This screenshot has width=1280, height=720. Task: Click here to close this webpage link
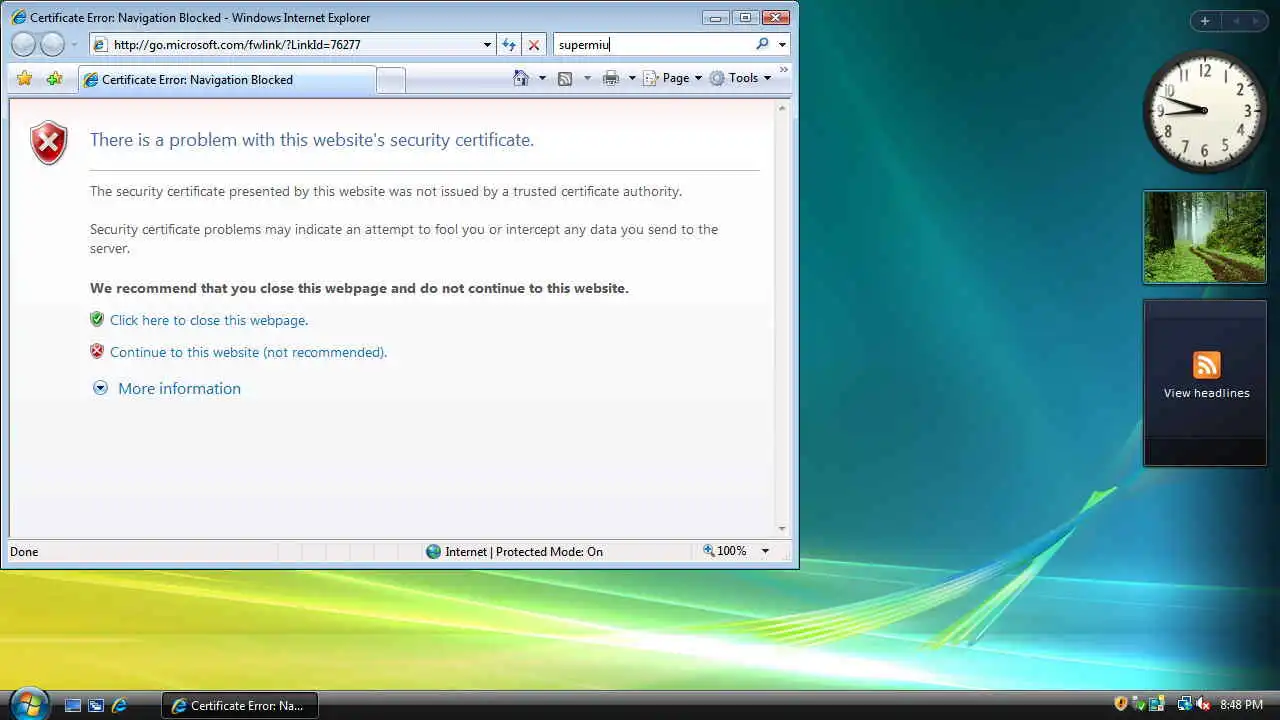coord(209,320)
